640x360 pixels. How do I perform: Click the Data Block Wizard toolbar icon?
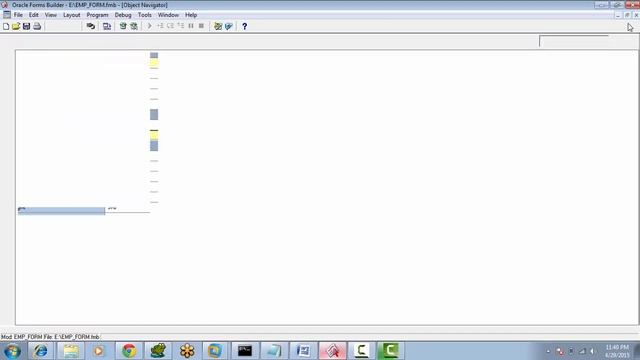(218, 26)
